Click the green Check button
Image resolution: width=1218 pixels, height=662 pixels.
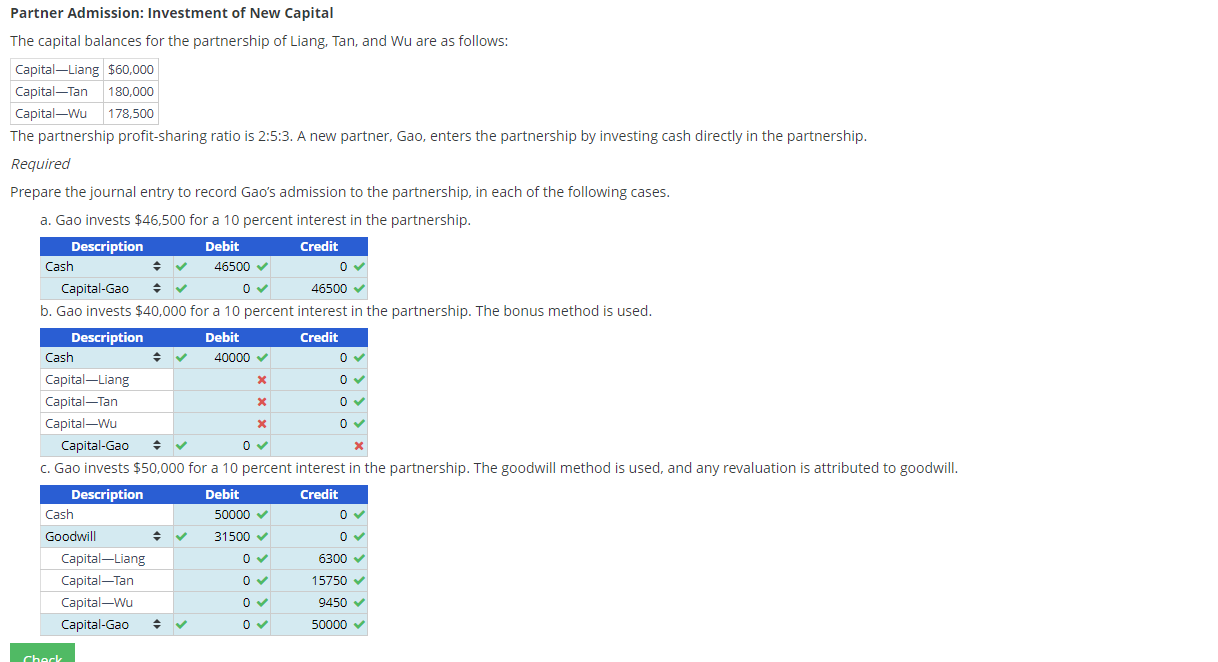[x=42, y=655]
